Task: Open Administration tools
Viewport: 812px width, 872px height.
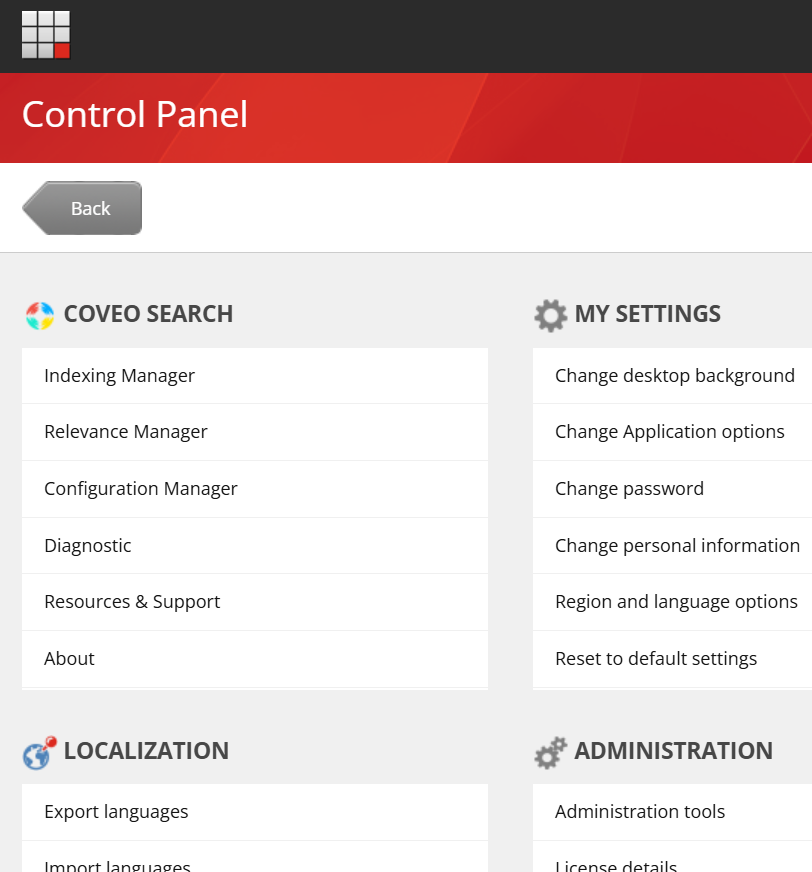Action: tap(640, 812)
